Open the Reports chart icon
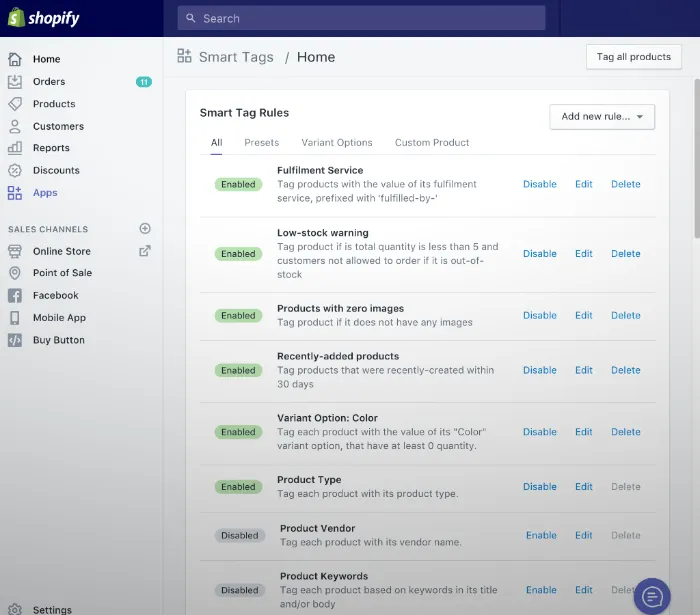 click(15, 148)
